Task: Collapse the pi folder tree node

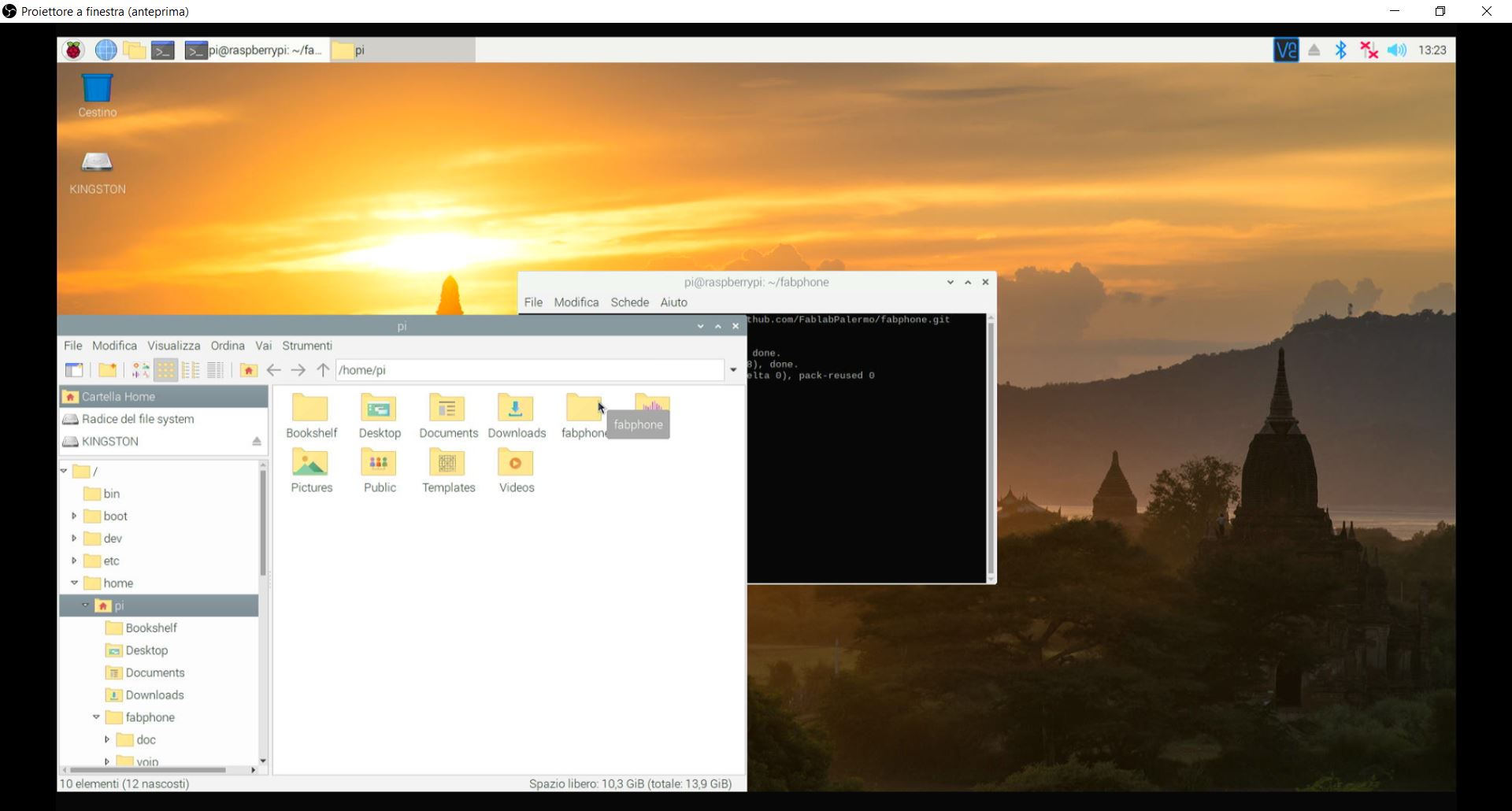Action: coord(86,605)
